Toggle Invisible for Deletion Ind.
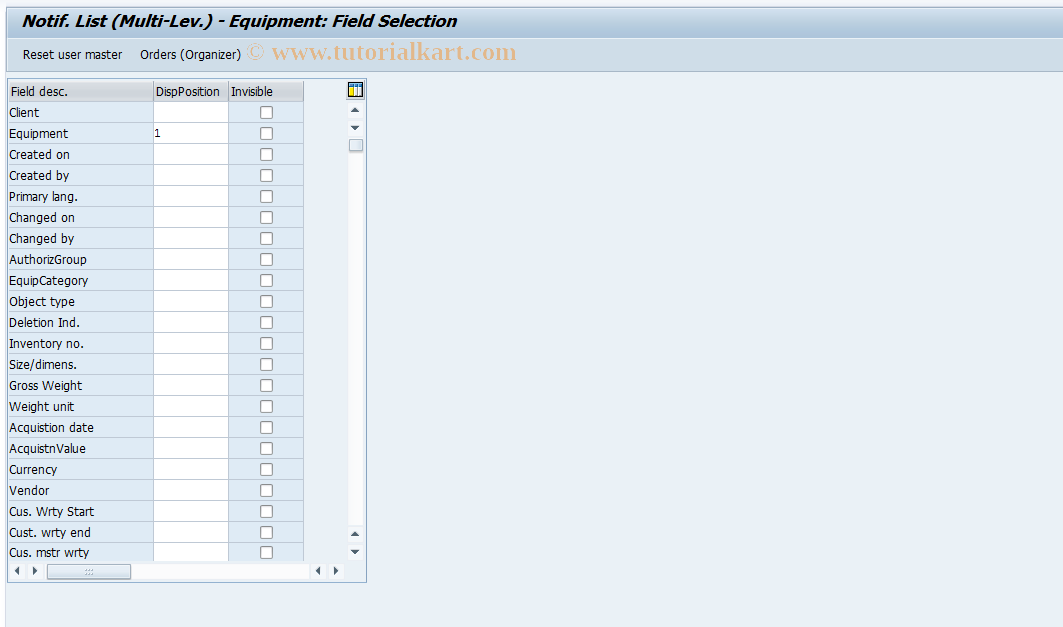The width and height of the screenshot is (1063, 627). 266,323
